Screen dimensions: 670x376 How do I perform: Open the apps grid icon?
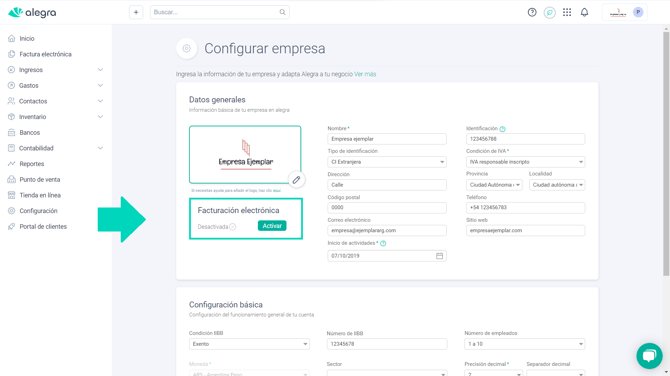pyautogui.click(x=567, y=12)
